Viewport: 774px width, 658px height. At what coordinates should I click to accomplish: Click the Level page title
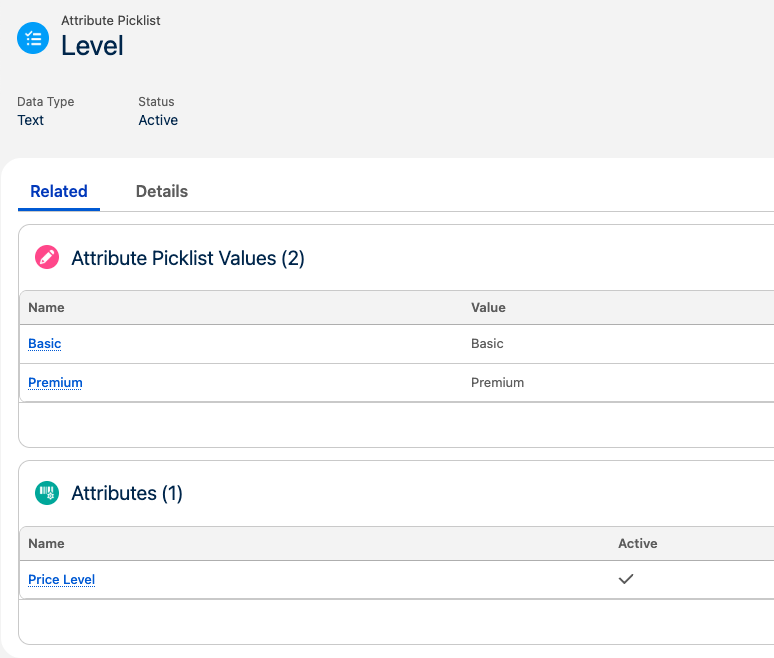tap(92, 45)
